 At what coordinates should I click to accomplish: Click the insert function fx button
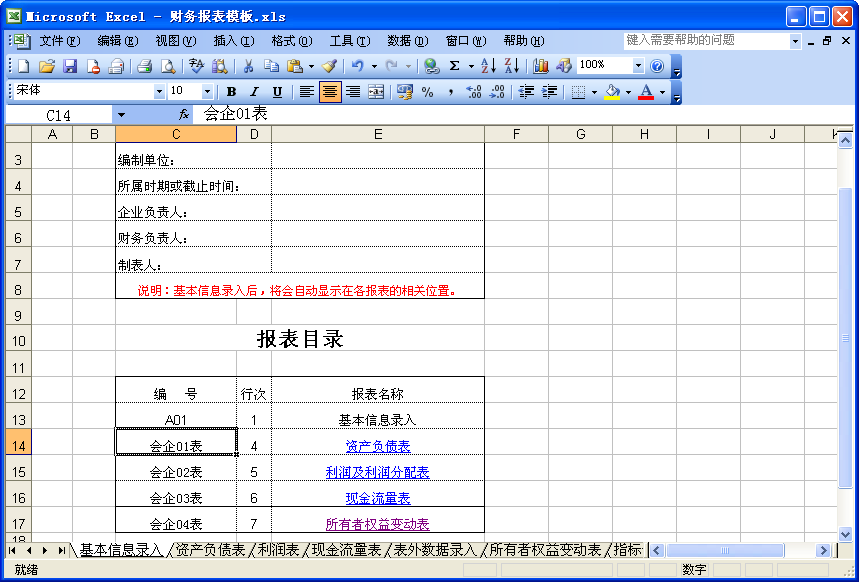coord(184,115)
